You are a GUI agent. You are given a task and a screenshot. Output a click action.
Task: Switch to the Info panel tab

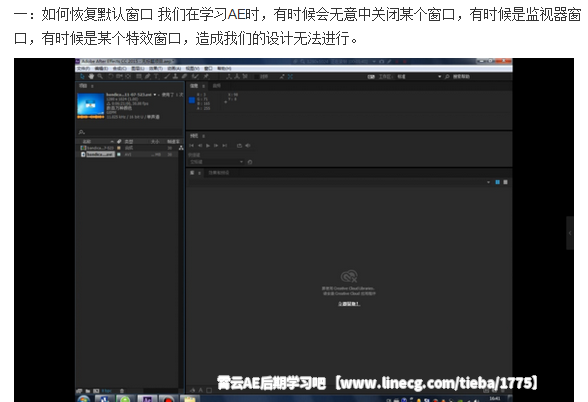[194, 86]
